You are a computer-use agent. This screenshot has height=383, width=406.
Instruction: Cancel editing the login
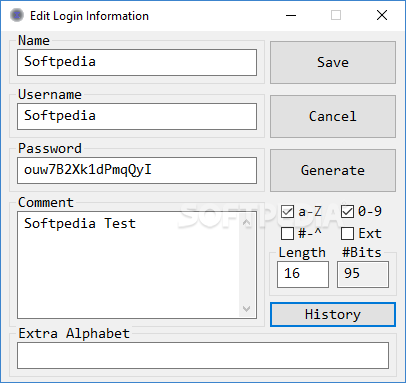[333, 116]
